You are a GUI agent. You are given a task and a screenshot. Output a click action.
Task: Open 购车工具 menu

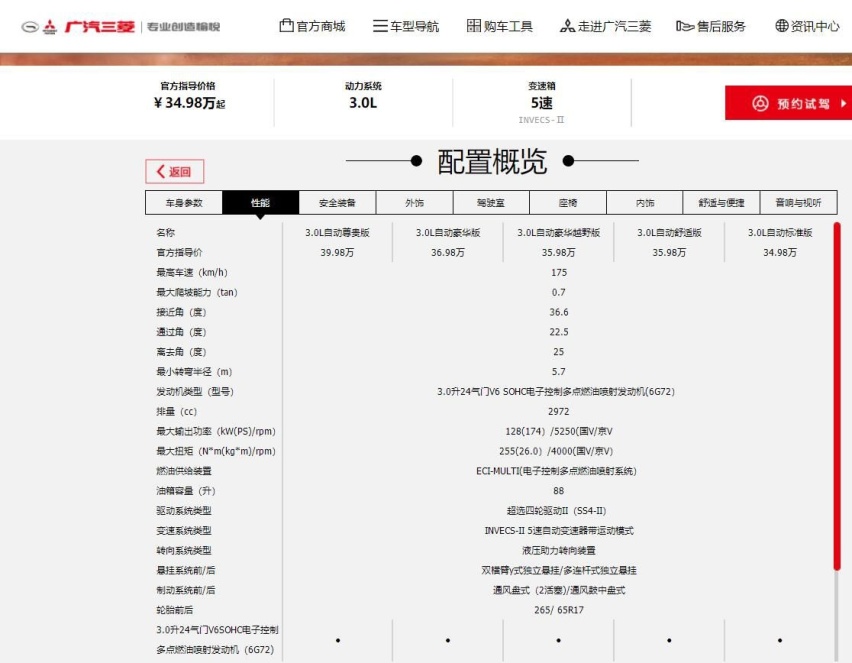point(500,26)
